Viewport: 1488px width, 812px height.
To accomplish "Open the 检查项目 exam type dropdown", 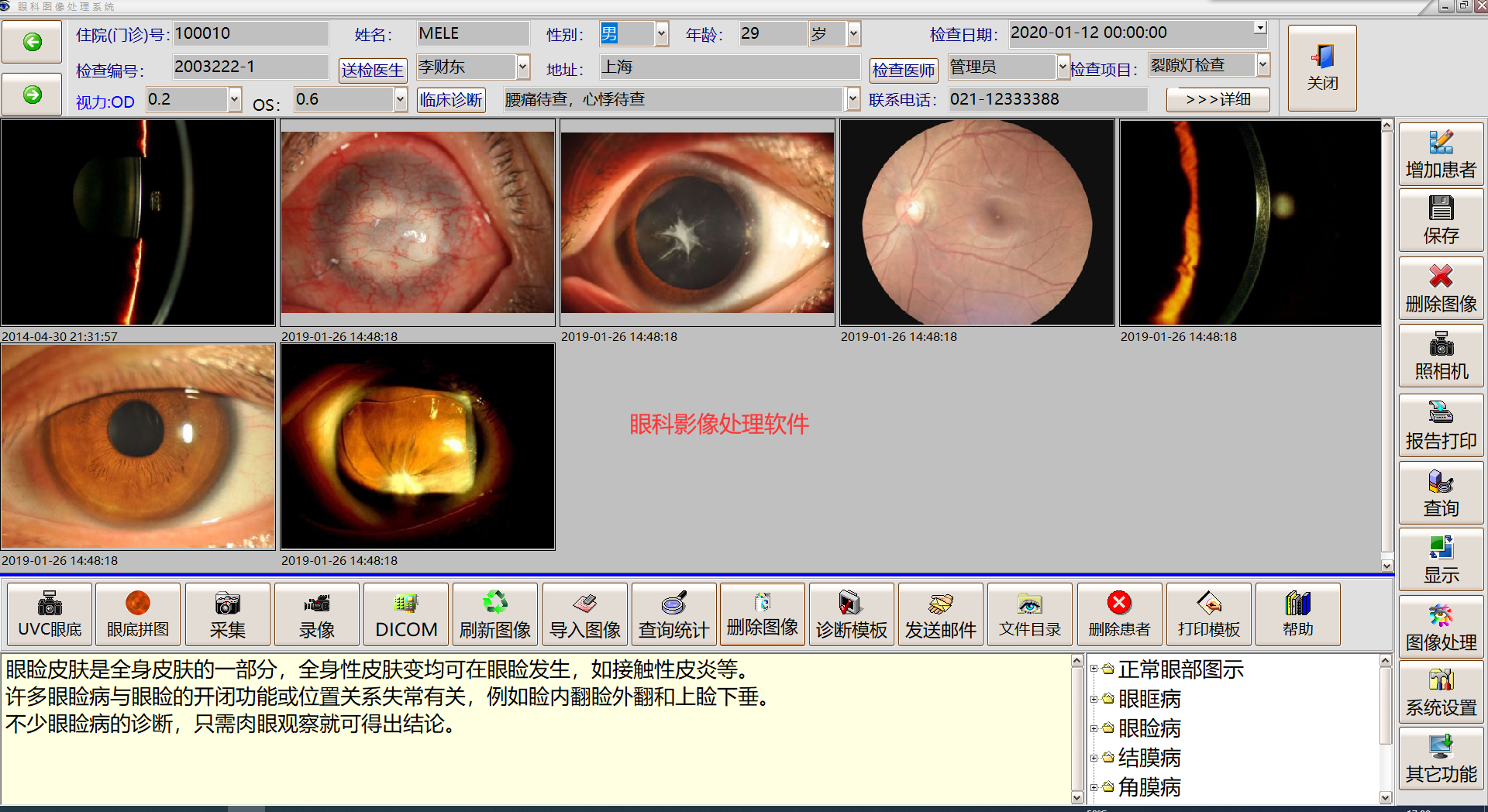I will pyautogui.click(x=1263, y=65).
